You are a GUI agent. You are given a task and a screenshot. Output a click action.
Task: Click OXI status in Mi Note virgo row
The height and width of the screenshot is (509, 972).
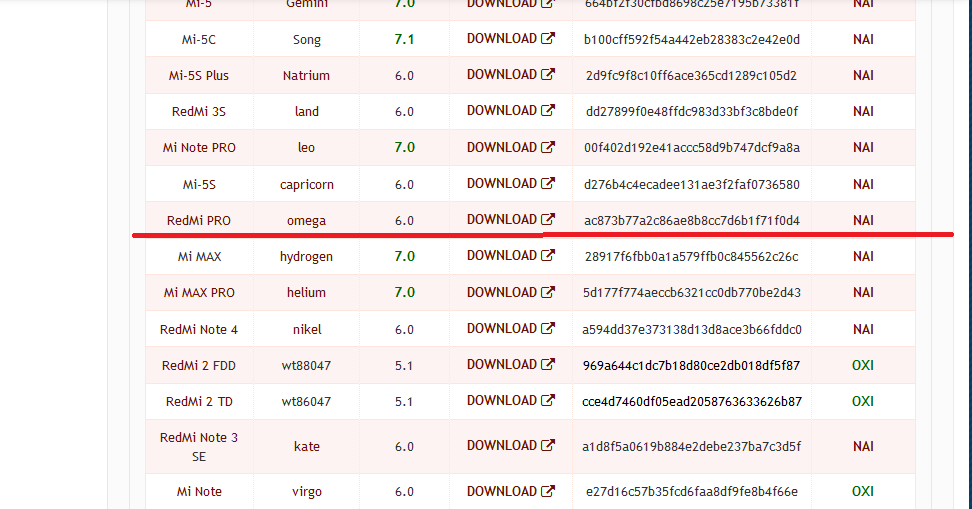863,492
